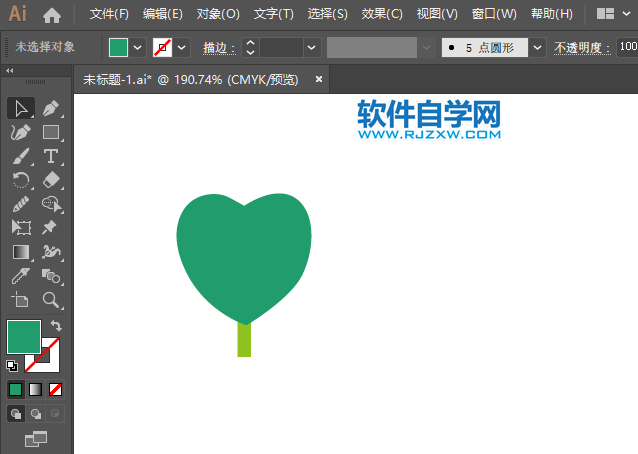Viewport: 638px width, 454px height.
Task: Open the 文字(T) menu
Action: pos(273,14)
